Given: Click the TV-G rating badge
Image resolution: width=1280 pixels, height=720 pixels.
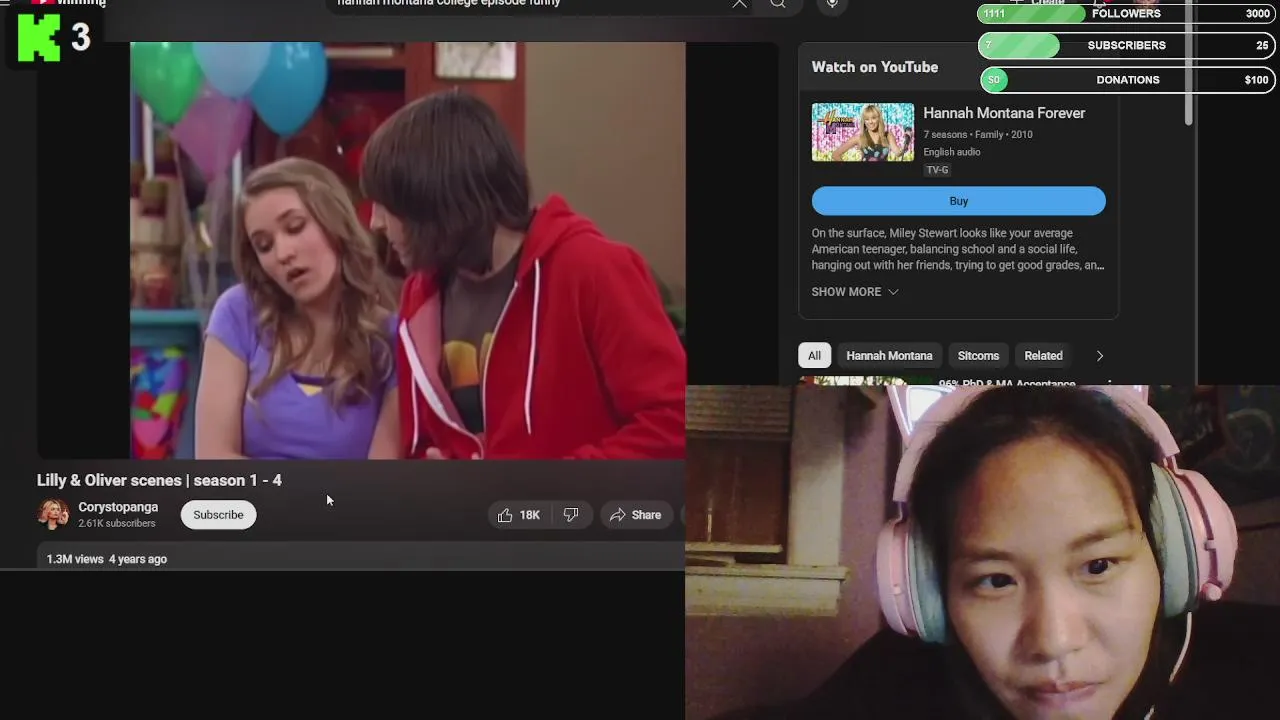Looking at the screenshot, I should [x=937, y=170].
